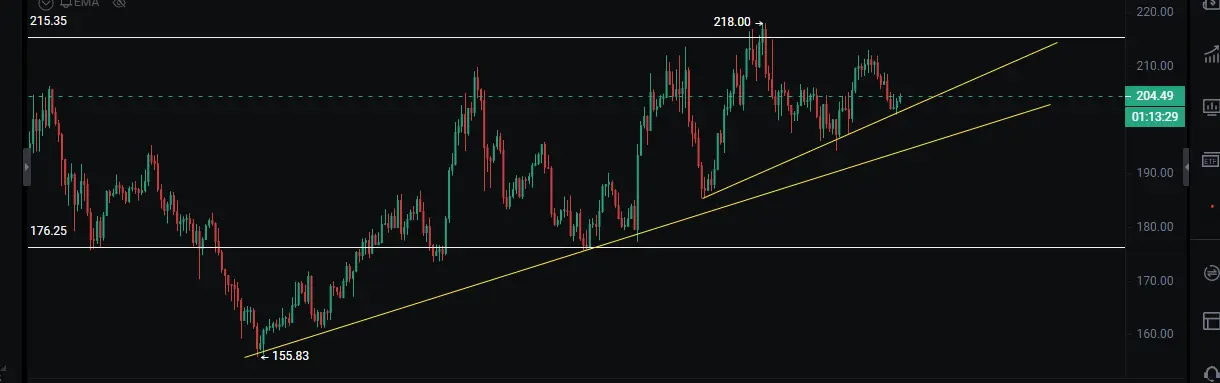1220x383 pixels.
Task: Expand the left panel using the edge handle
Action: click(x=27, y=167)
